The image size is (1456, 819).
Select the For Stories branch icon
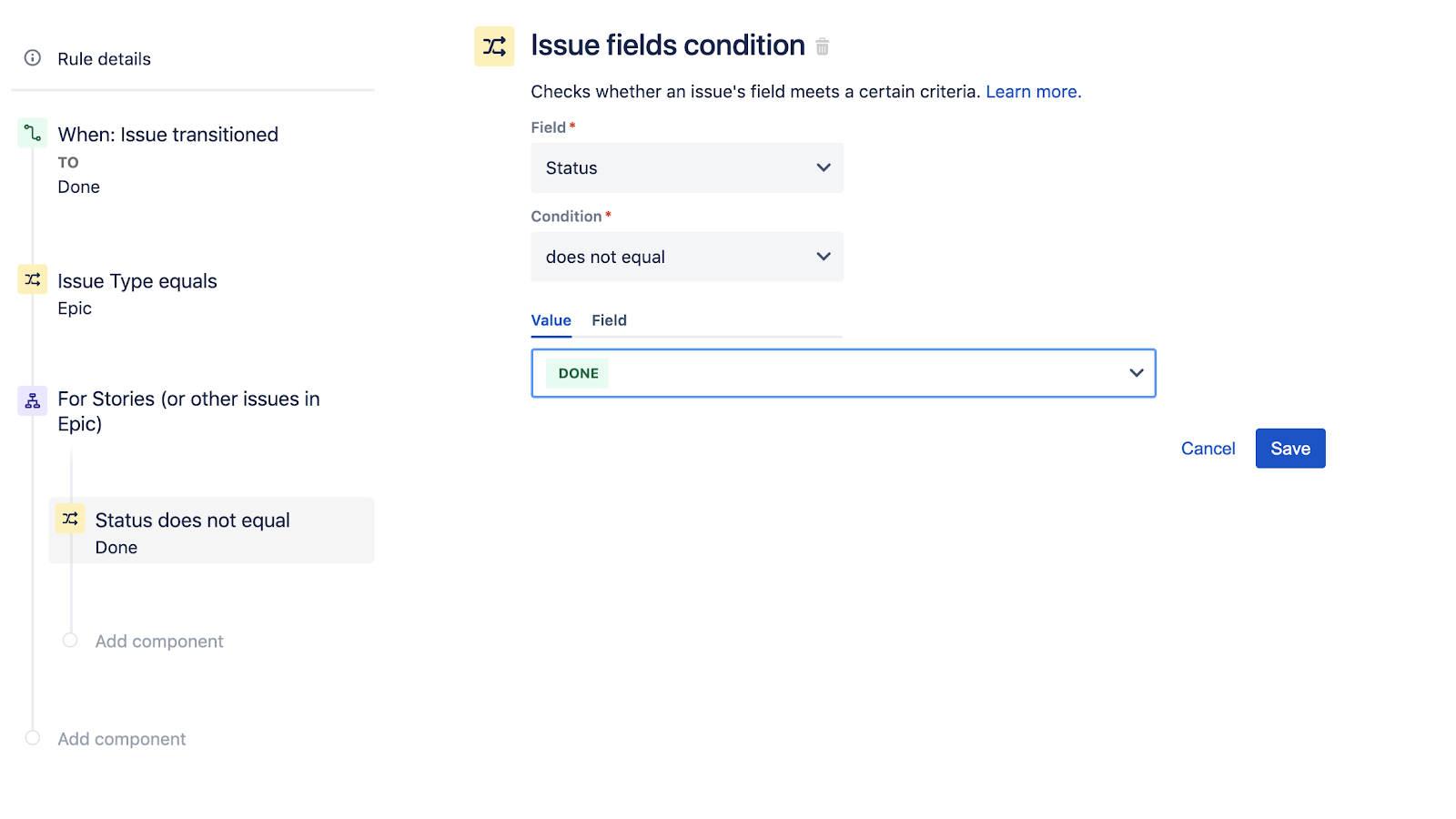[32, 400]
